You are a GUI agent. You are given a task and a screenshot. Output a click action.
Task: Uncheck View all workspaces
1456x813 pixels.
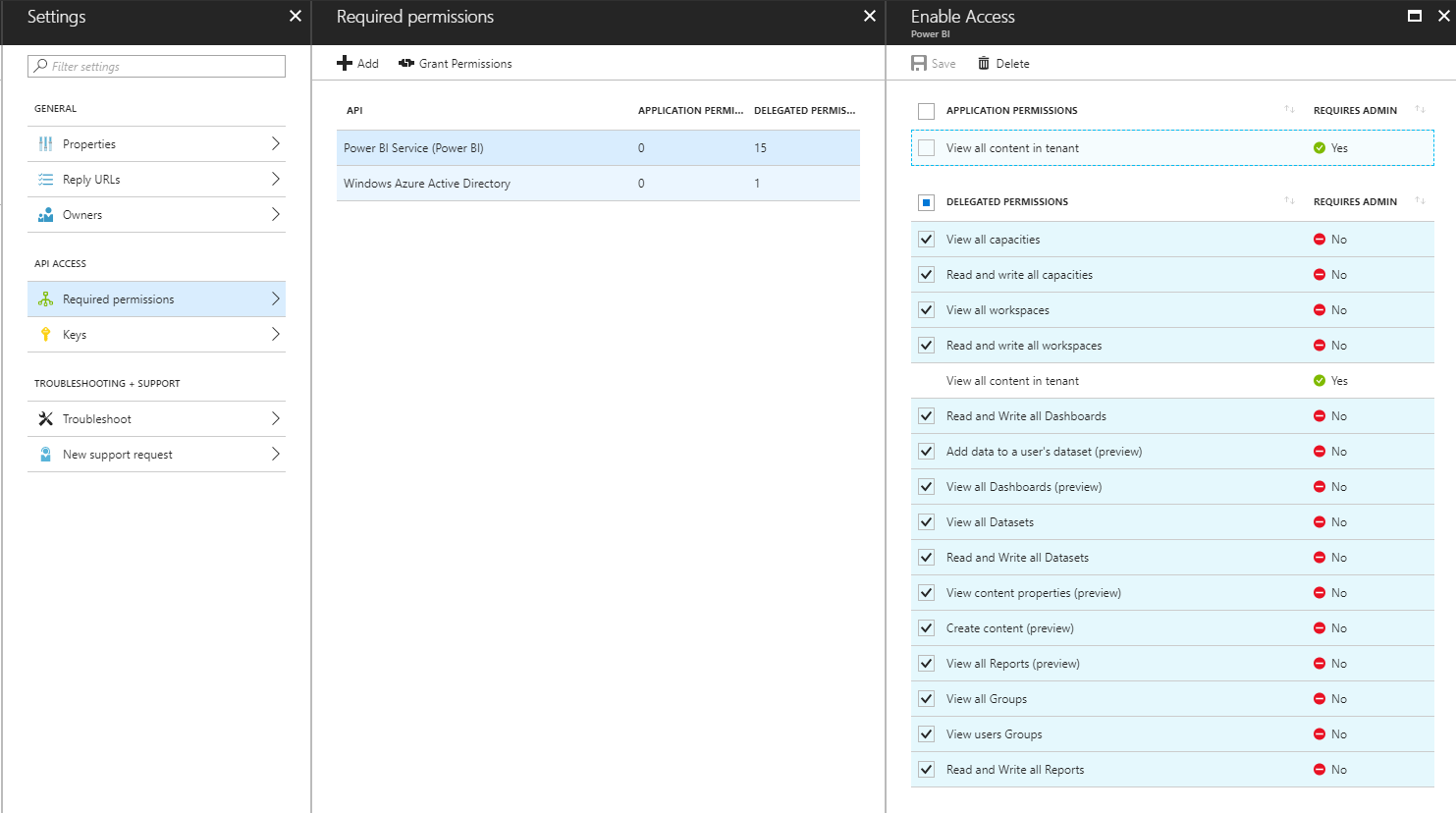[926, 309]
